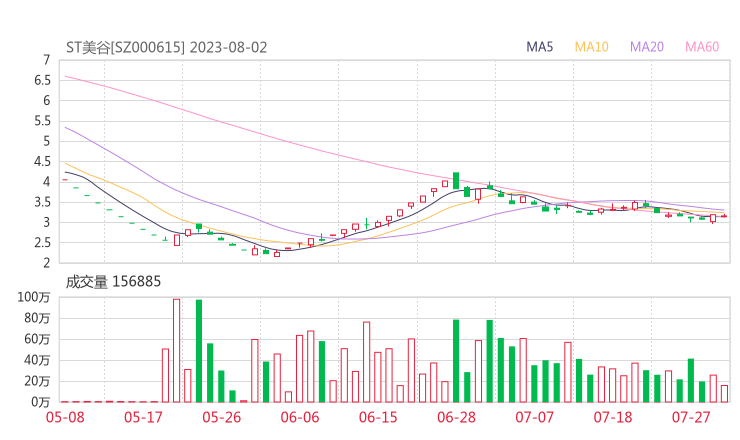
Task: Click the tall green candlestick near 06-28
Action: [x=456, y=181]
